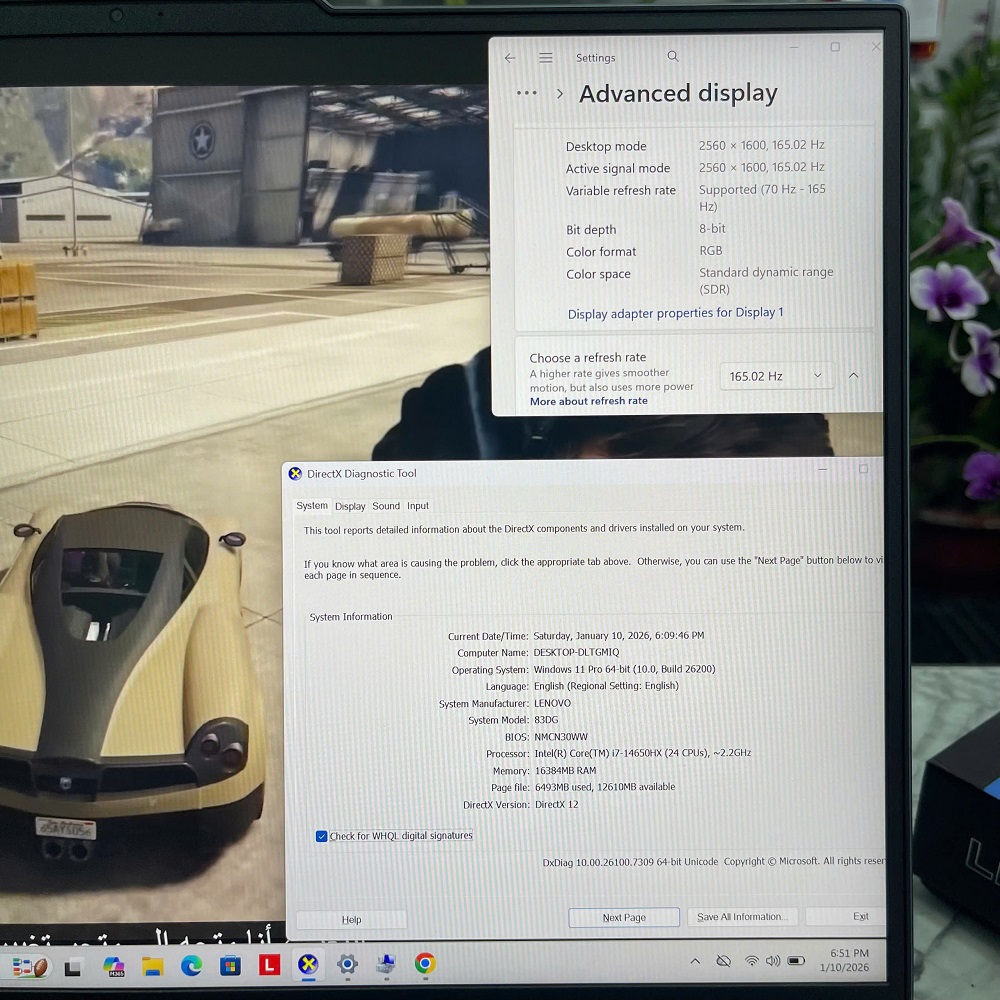This screenshot has width=1000, height=1000.
Task: Open the Input tab in DxDiag
Action: [418, 506]
